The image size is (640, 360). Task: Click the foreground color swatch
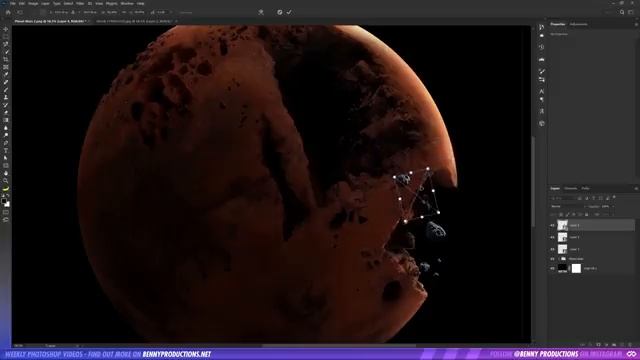4,201
